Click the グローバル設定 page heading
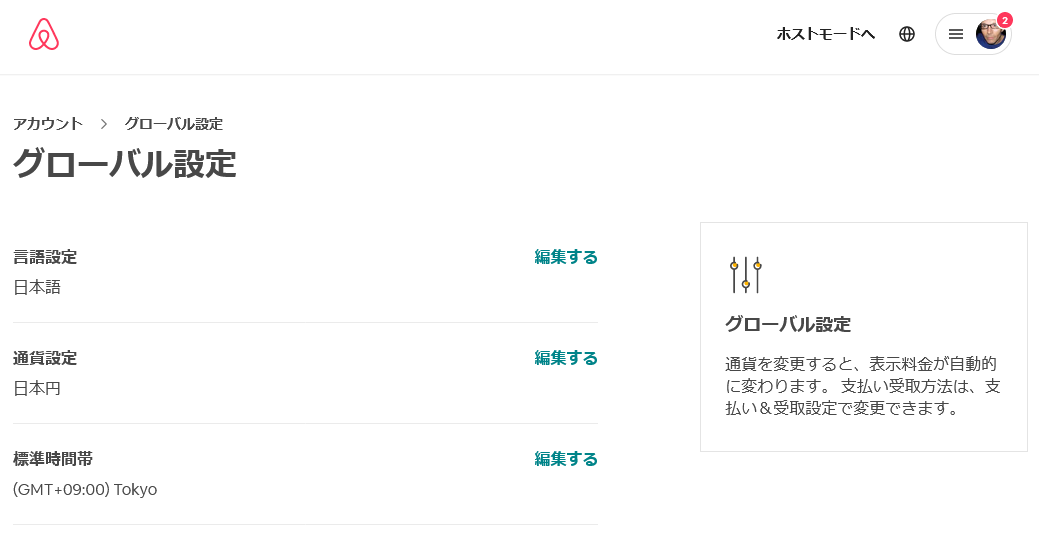 coord(125,164)
